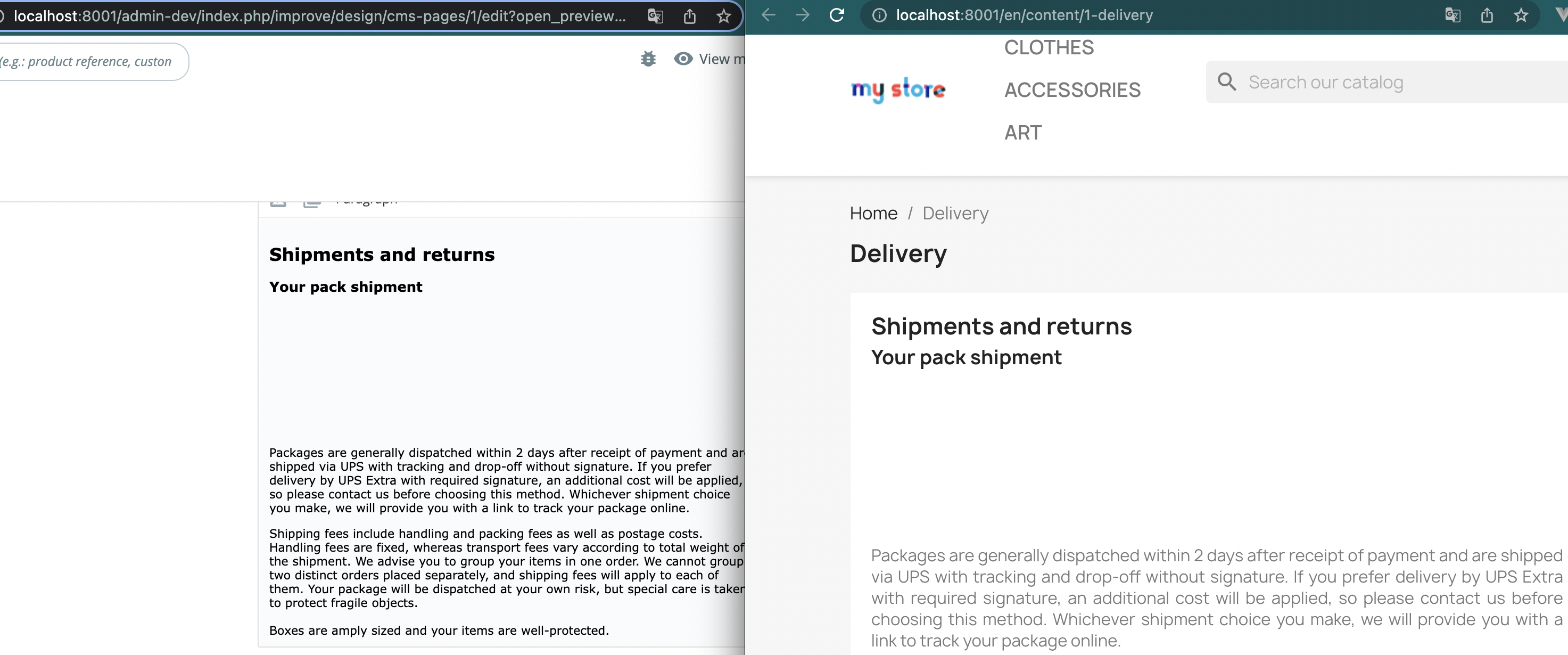Click the Home breadcrumb link
1568x655 pixels.
tap(873, 213)
